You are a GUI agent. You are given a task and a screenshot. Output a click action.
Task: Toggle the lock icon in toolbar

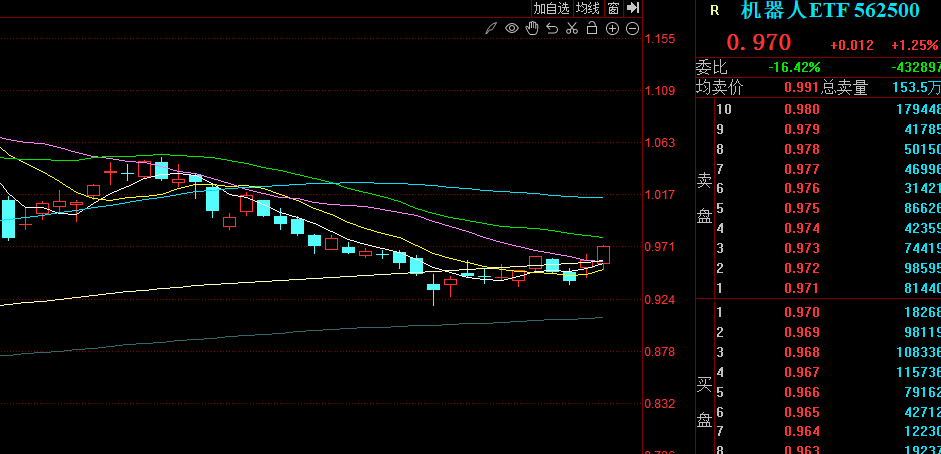[592, 28]
